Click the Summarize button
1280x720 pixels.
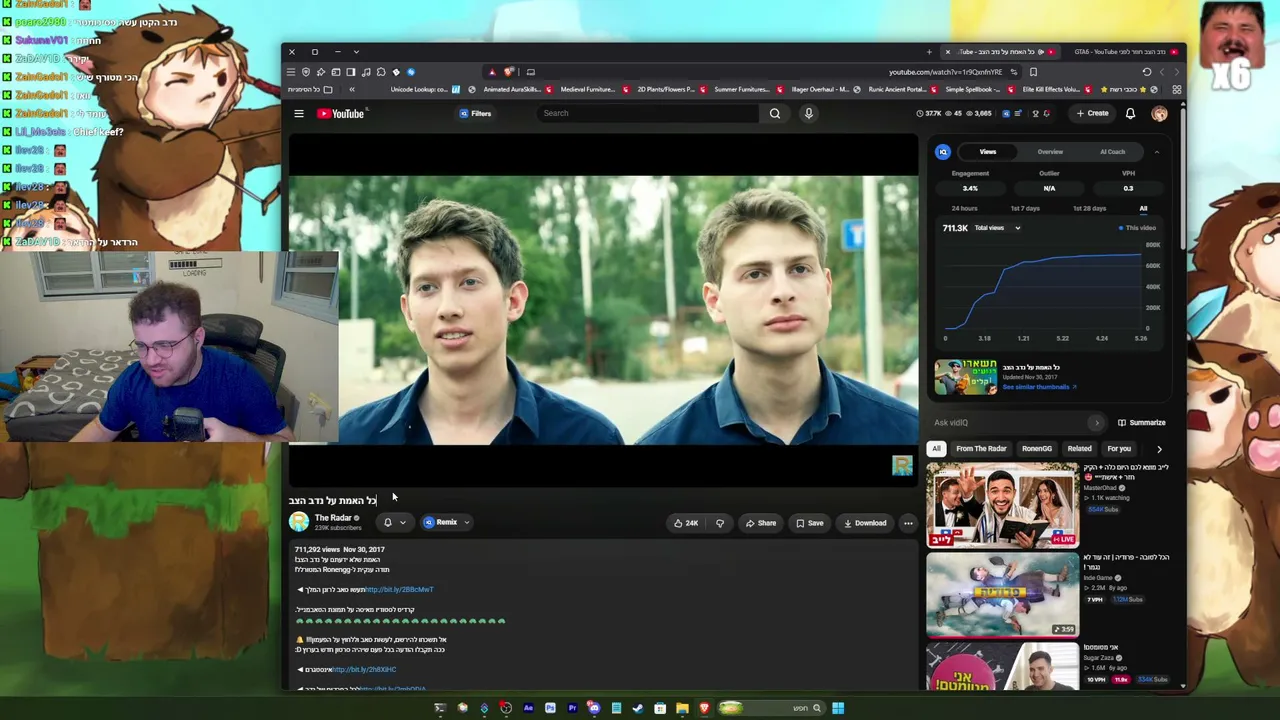click(x=1141, y=423)
